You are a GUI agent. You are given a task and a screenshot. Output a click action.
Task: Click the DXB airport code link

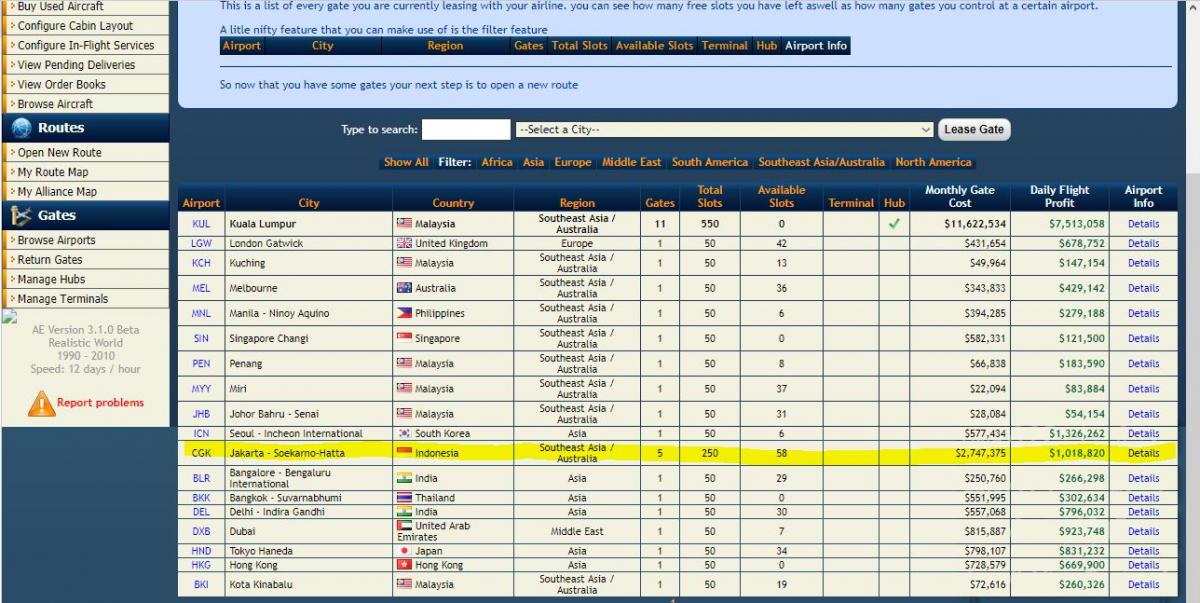[x=201, y=531]
